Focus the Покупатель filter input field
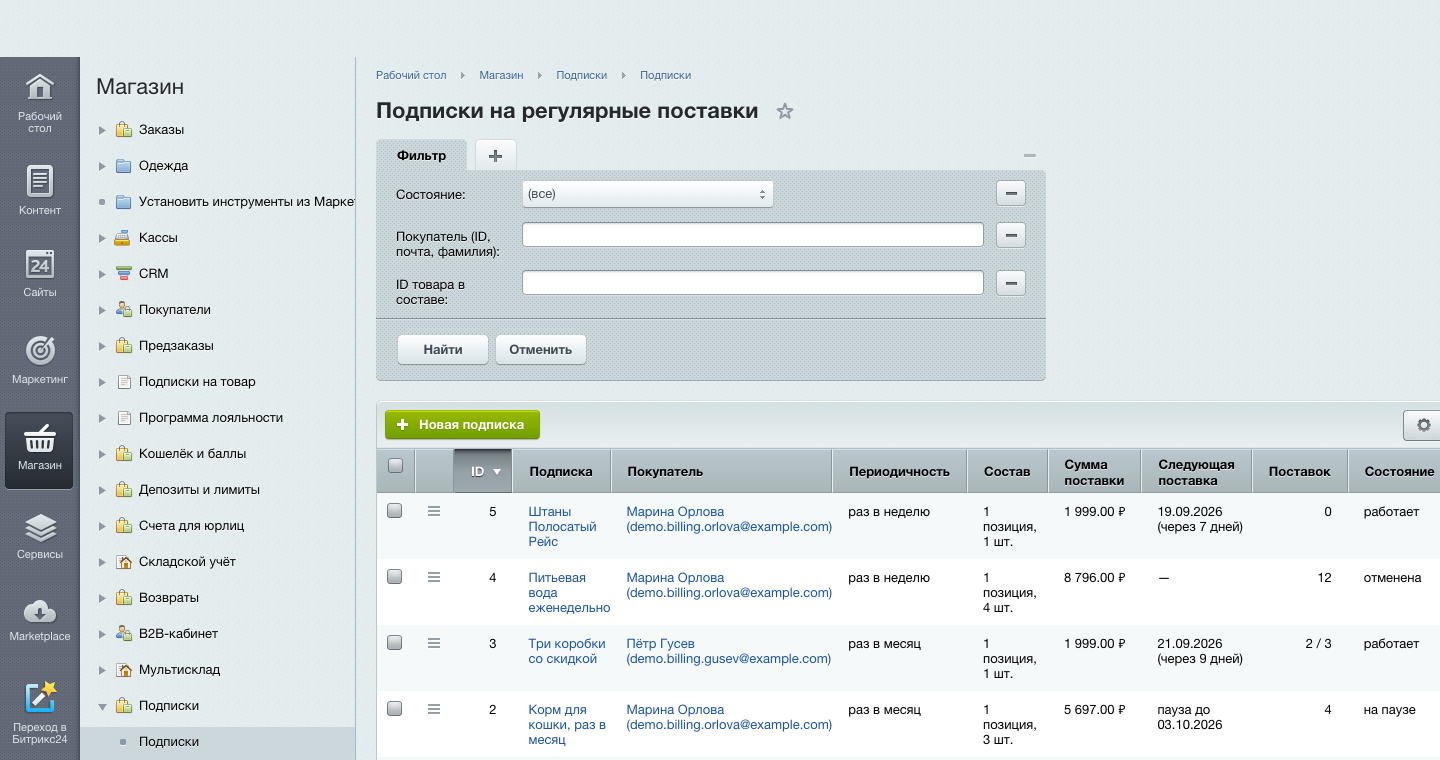This screenshot has width=1440, height=760. click(753, 235)
